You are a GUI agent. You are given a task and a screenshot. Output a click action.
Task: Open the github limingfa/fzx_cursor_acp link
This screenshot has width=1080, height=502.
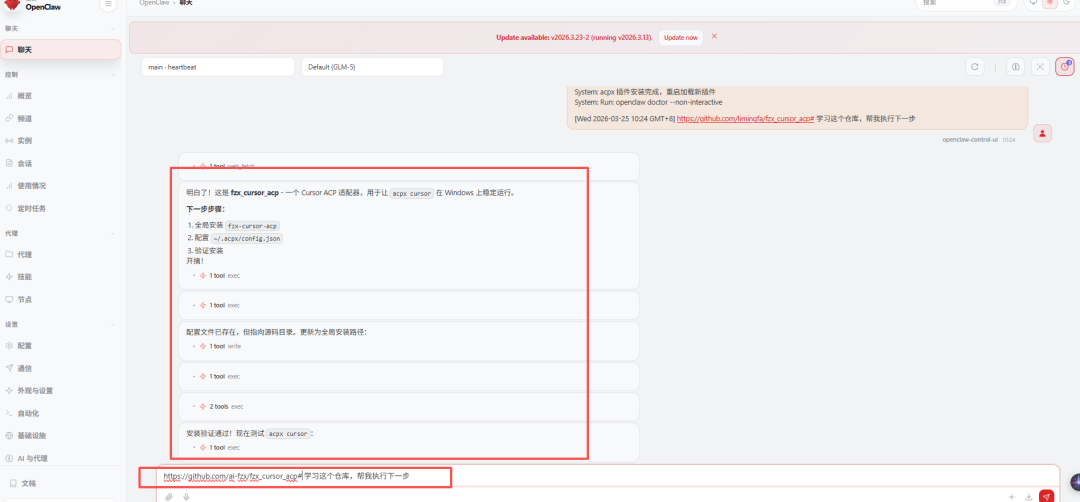pos(745,118)
